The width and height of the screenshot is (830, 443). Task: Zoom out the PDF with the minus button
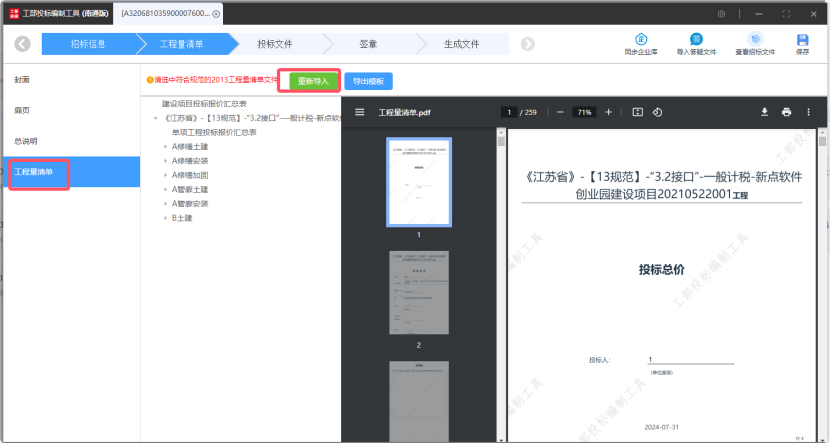560,112
